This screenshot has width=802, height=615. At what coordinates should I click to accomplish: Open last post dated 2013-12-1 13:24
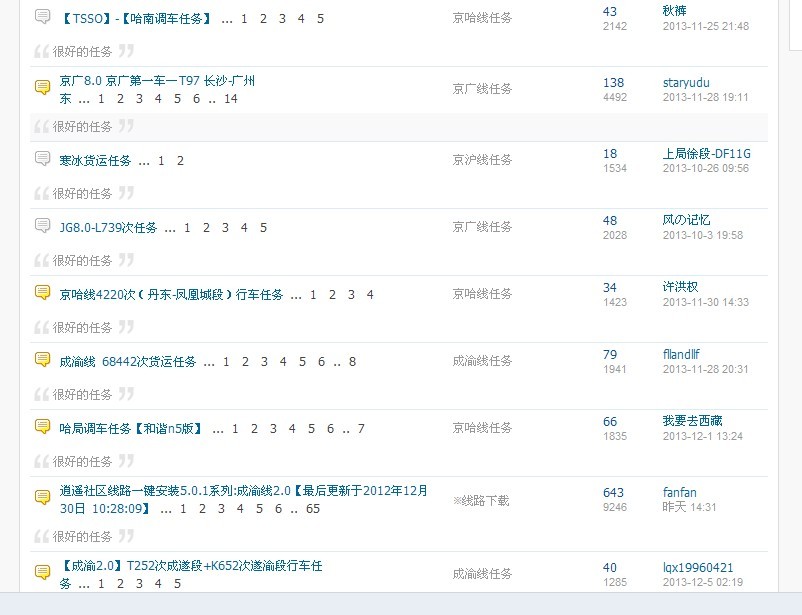point(702,437)
